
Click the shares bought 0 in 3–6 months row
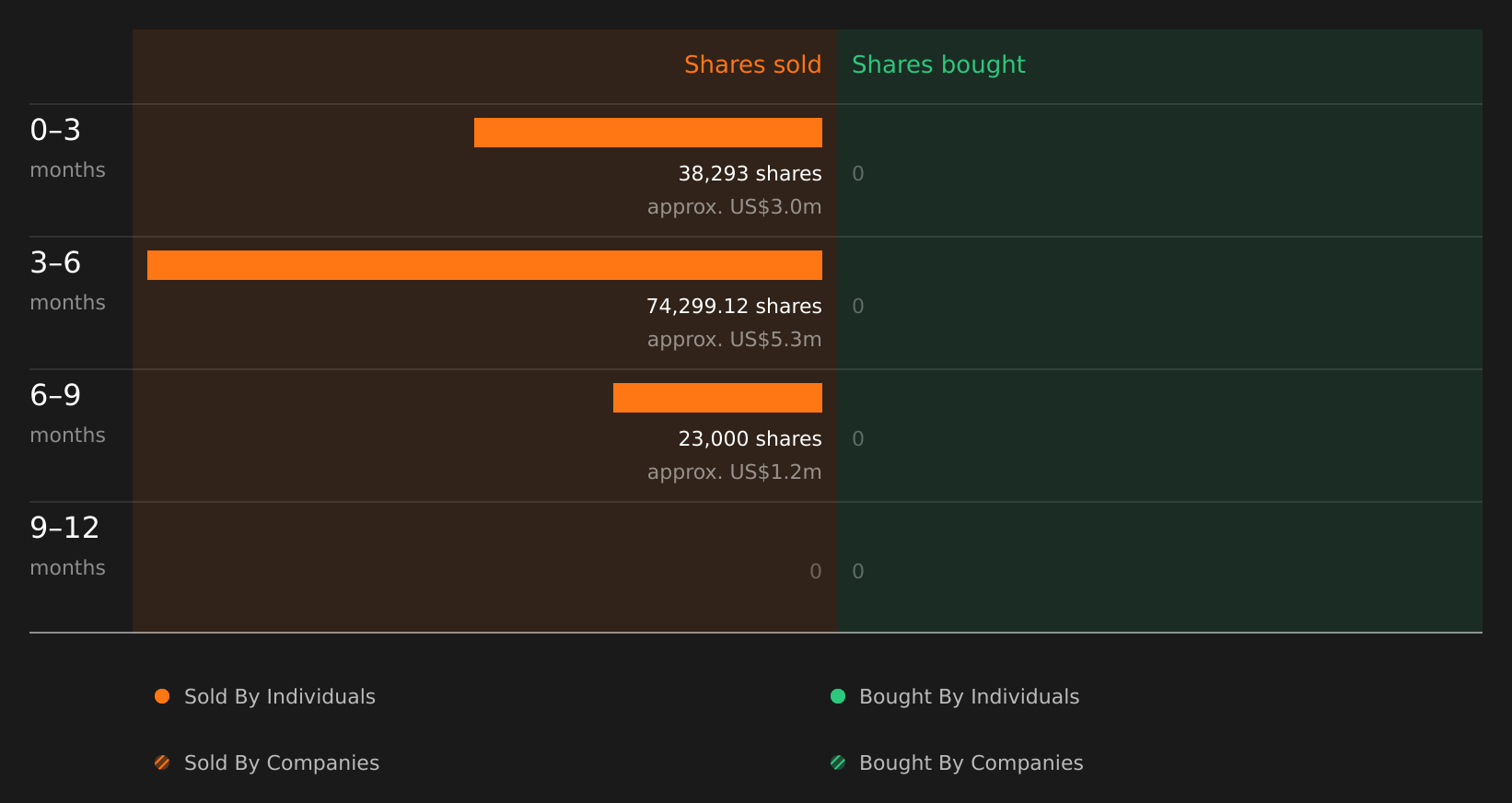pyautogui.click(x=858, y=307)
